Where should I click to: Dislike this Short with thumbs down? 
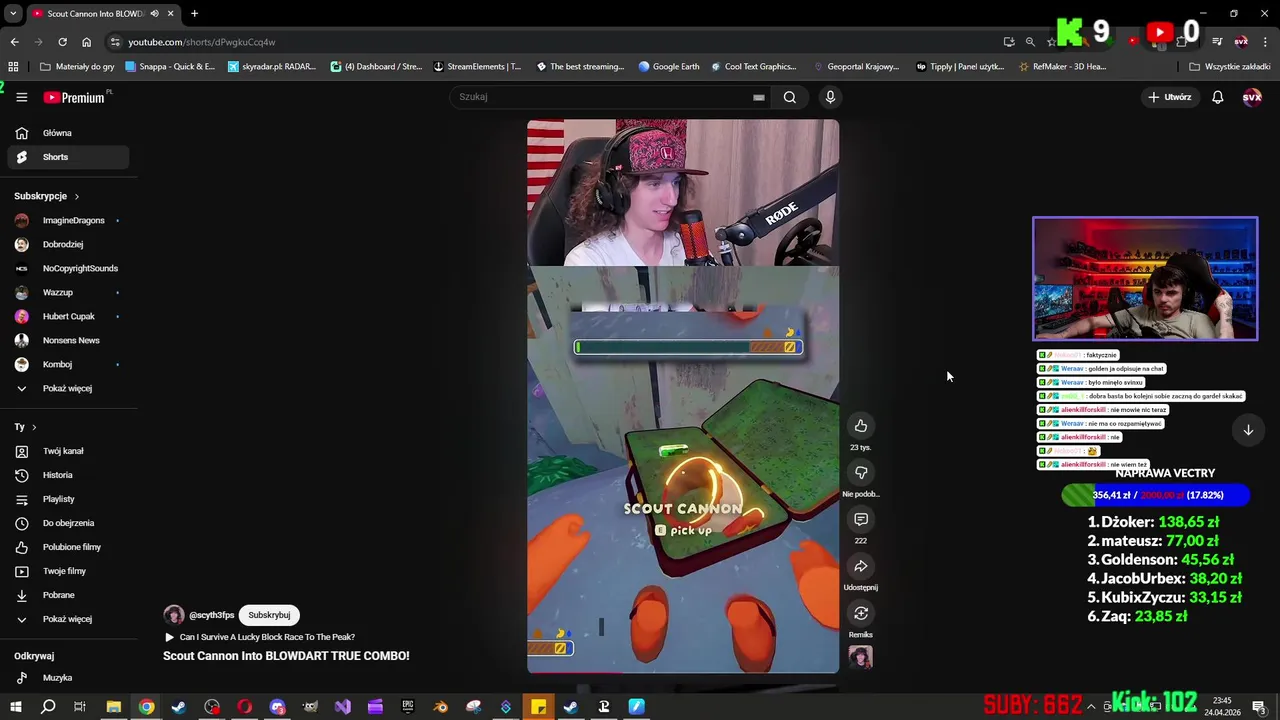tap(860, 472)
